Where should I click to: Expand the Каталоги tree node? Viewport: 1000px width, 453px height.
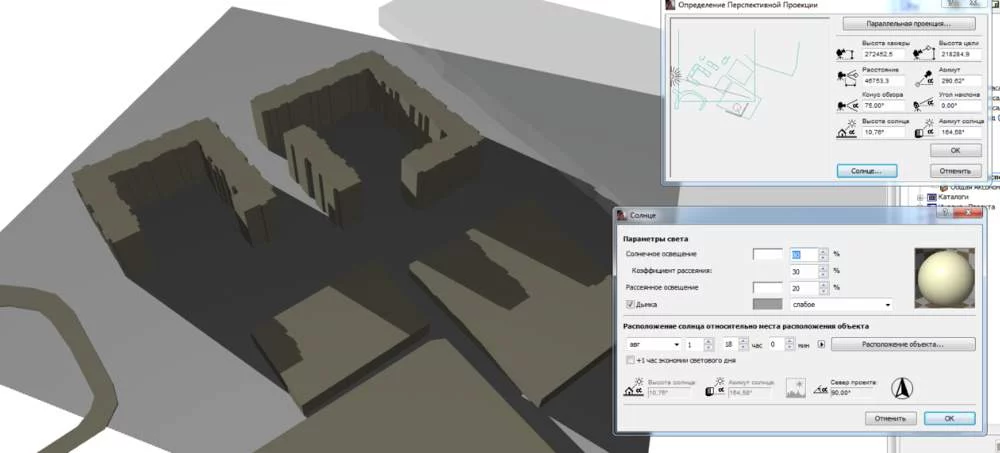(x=920, y=198)
